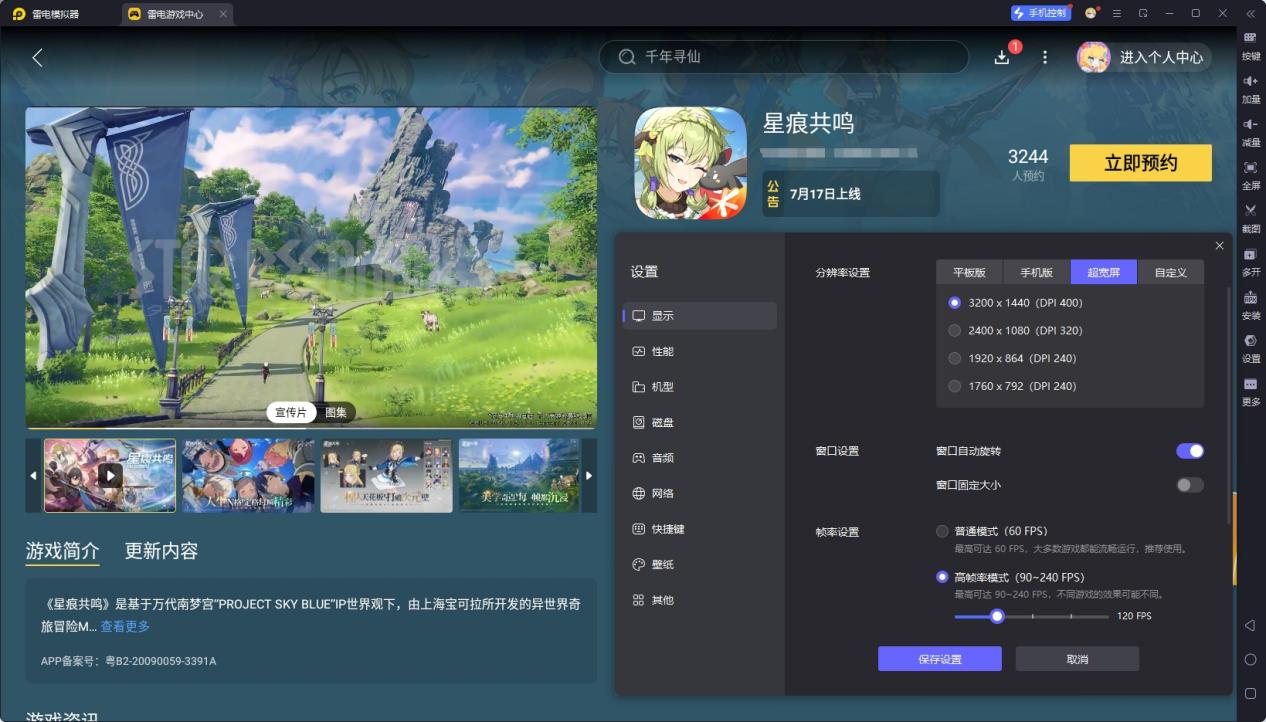Image resolution: width=1266 pixels, height=722 pixels.
Task: Click the 千年寻仙 search field
Action: pos(784,57)
